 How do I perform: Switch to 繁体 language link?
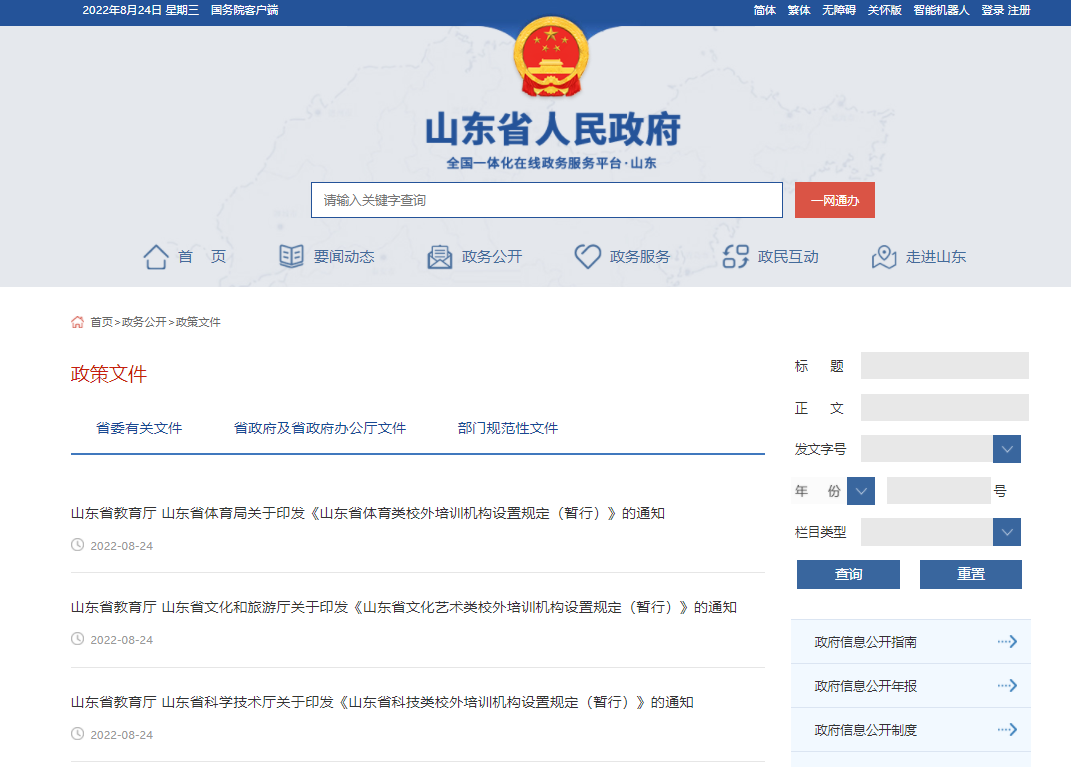point(798,10)
